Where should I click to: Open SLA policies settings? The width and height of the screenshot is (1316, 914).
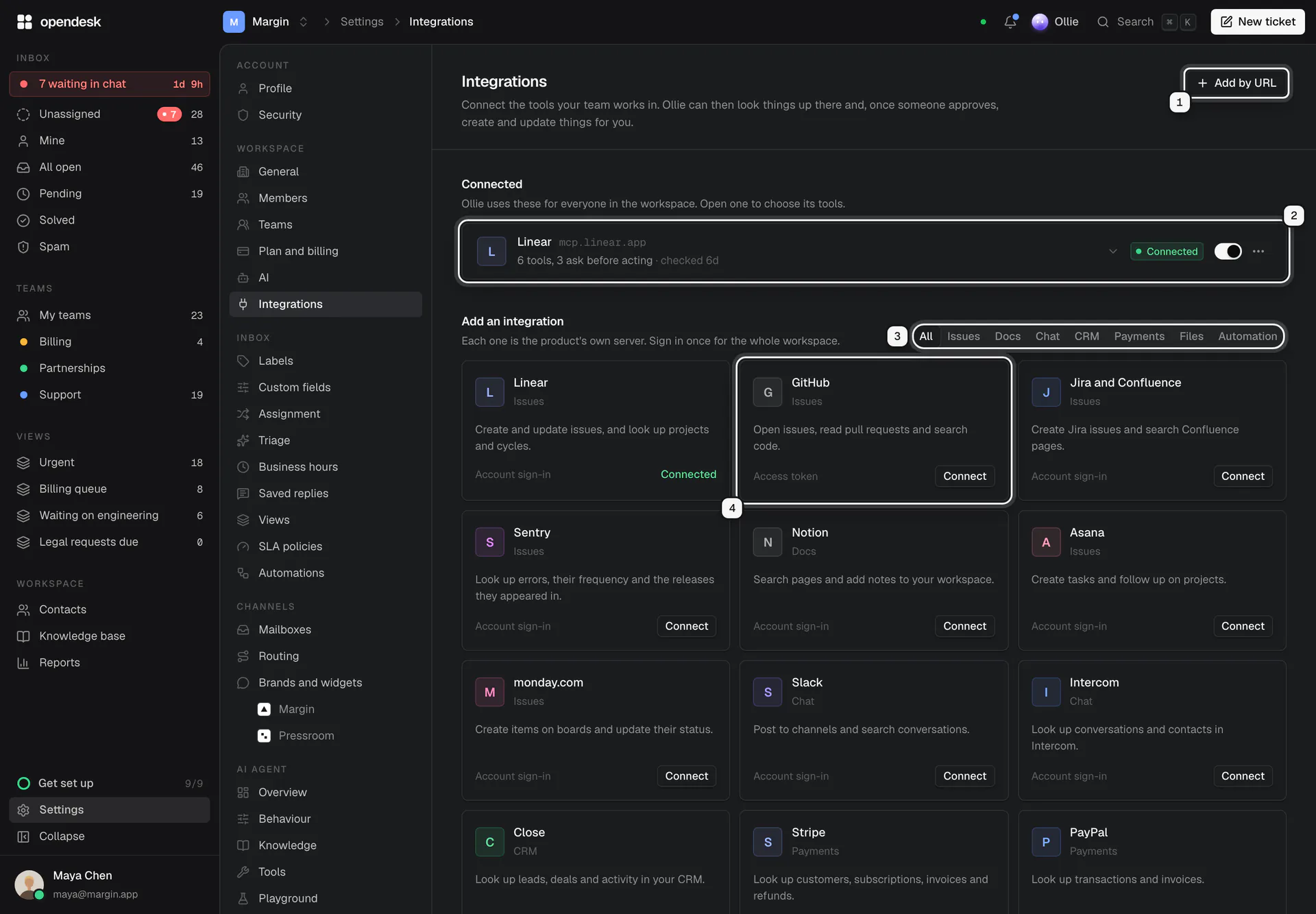point(326,546)
